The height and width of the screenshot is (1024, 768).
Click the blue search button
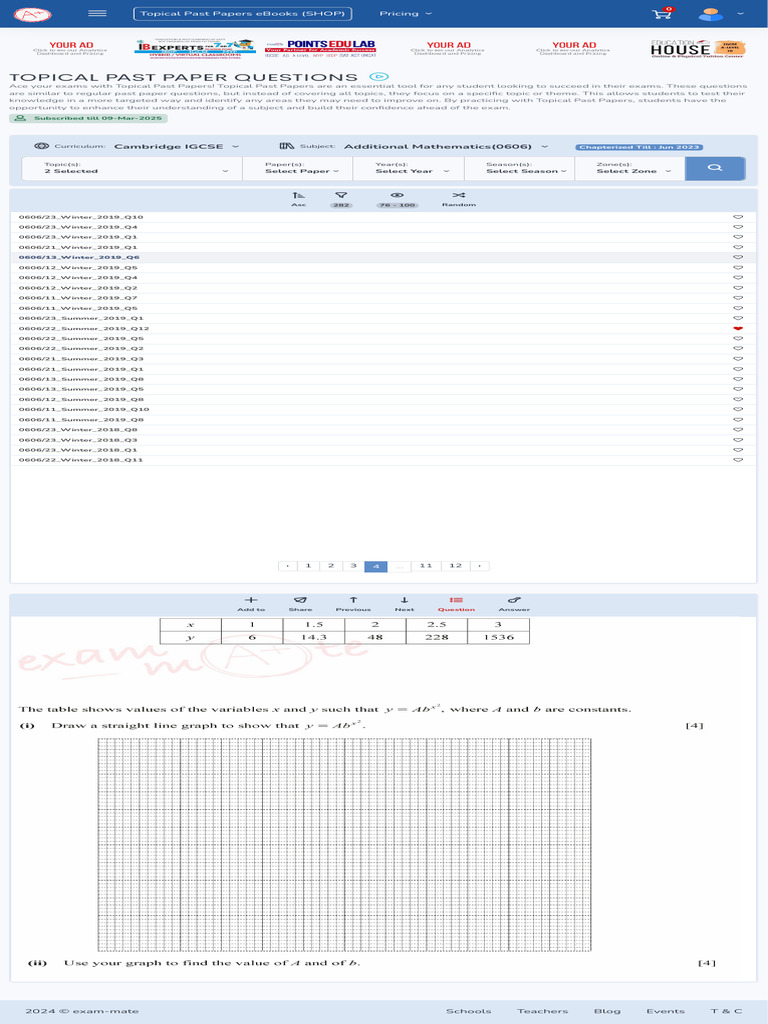click(714, 168)
